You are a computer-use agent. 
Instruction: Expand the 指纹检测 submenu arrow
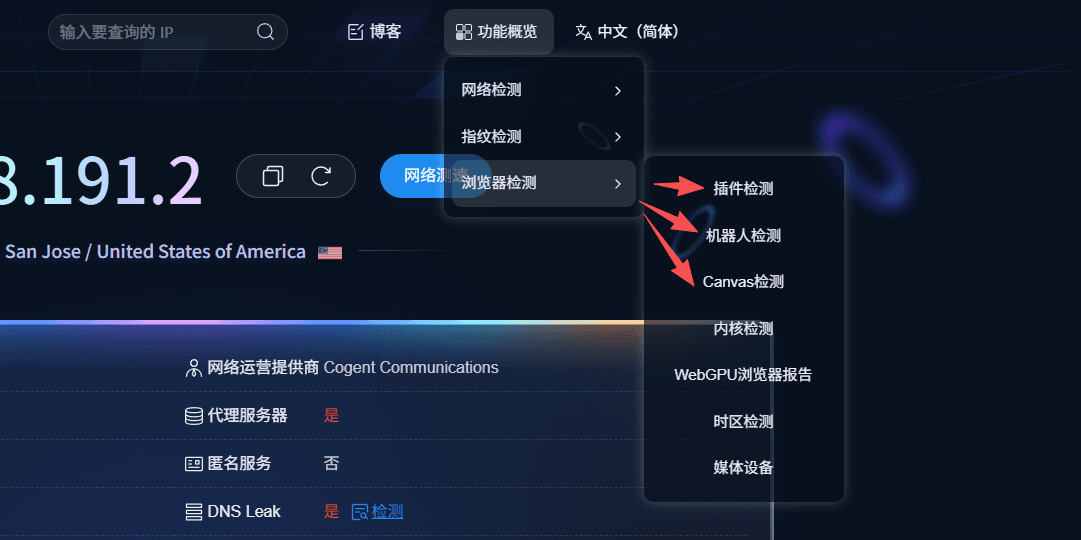pyautogui.click(x=618, y=137)
